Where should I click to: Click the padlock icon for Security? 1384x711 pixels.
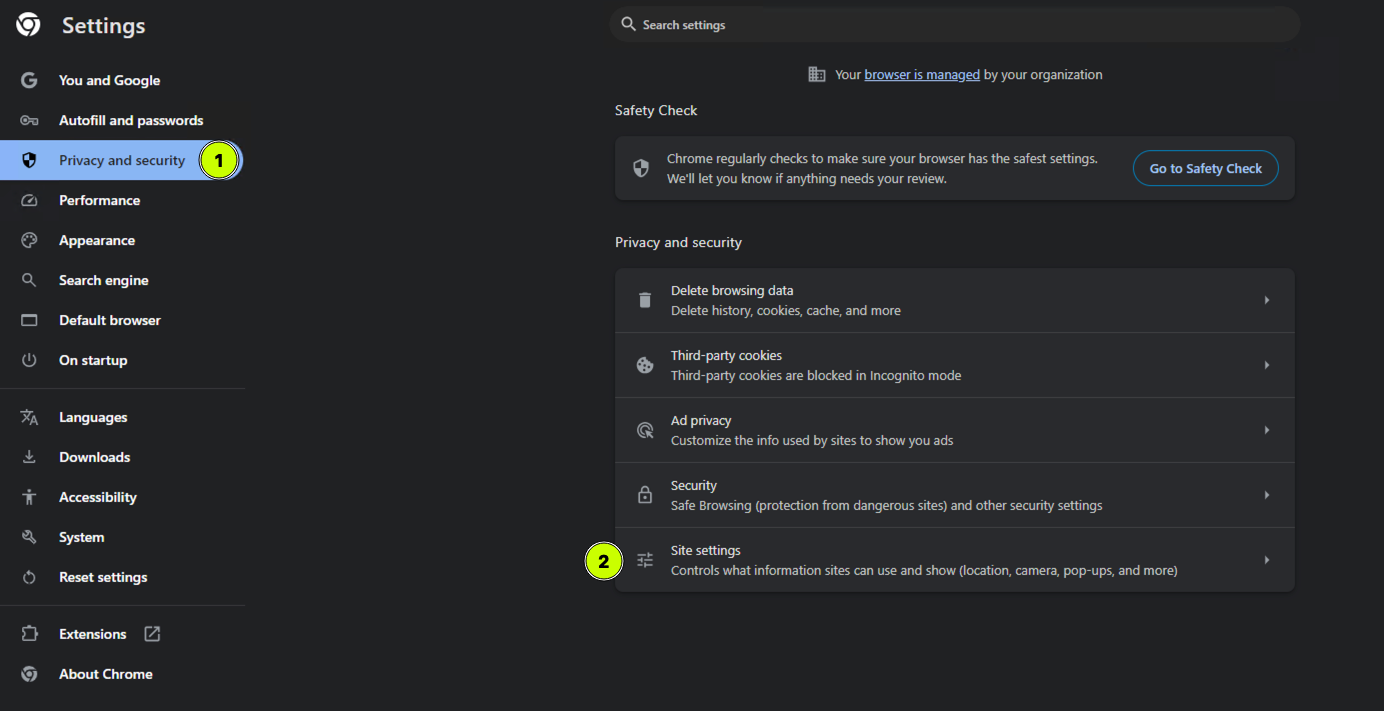pos(645,495)
